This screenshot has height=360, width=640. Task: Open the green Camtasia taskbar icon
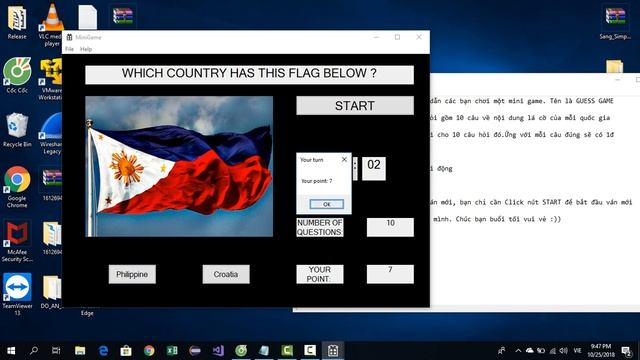pyautogui.click(x=287, y=351)
